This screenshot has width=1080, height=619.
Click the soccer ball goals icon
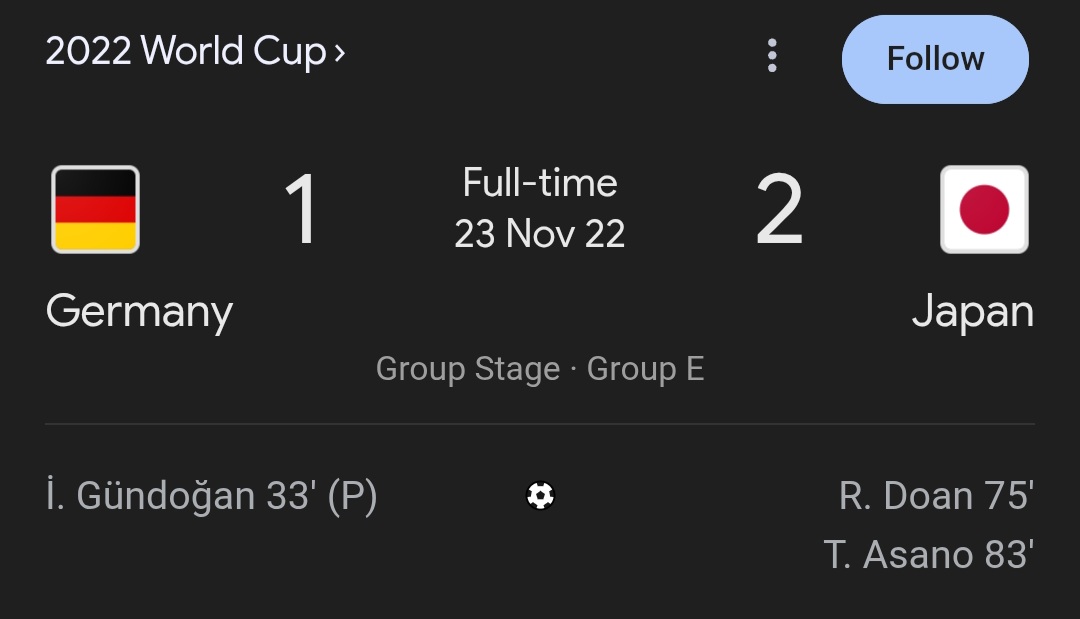[540, 495]
